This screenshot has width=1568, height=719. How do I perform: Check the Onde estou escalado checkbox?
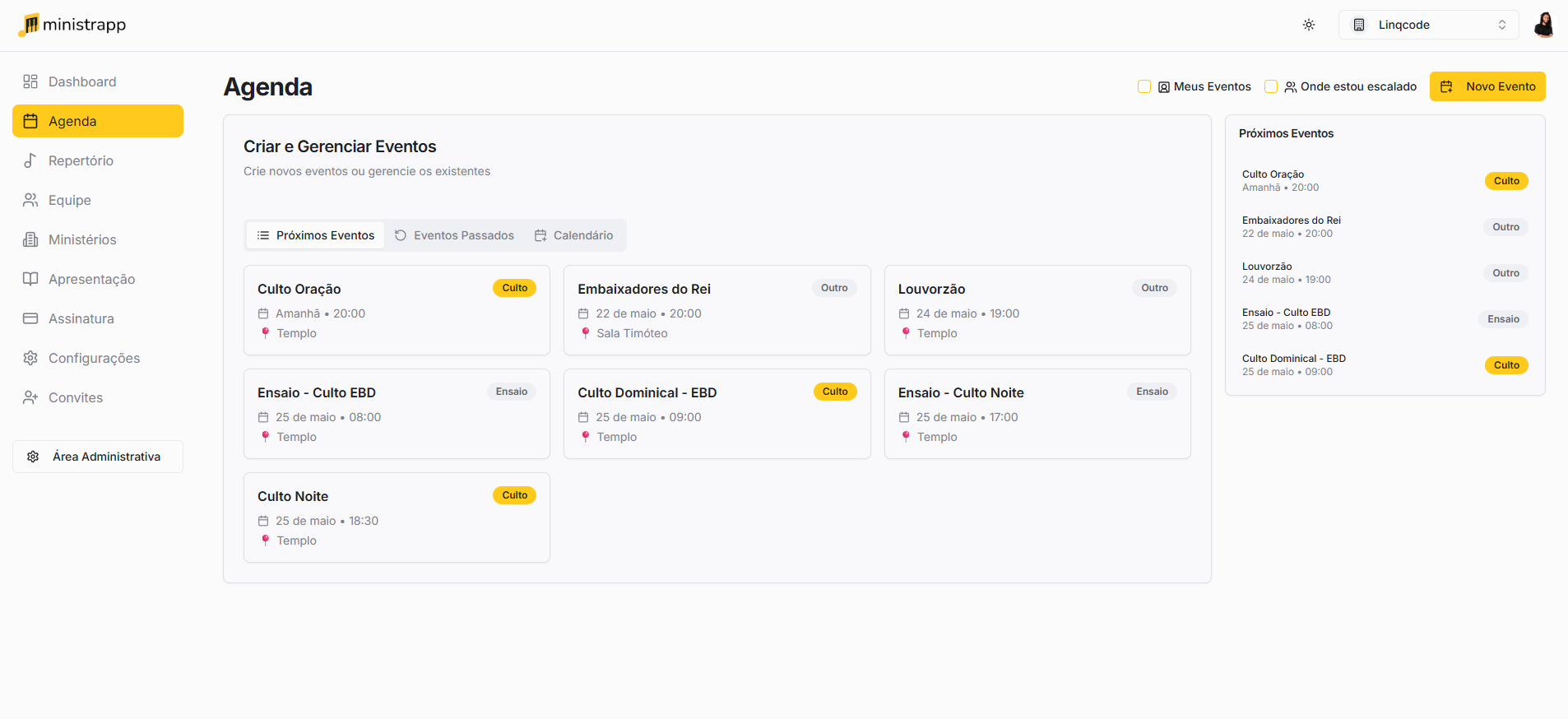(1270, 86)
